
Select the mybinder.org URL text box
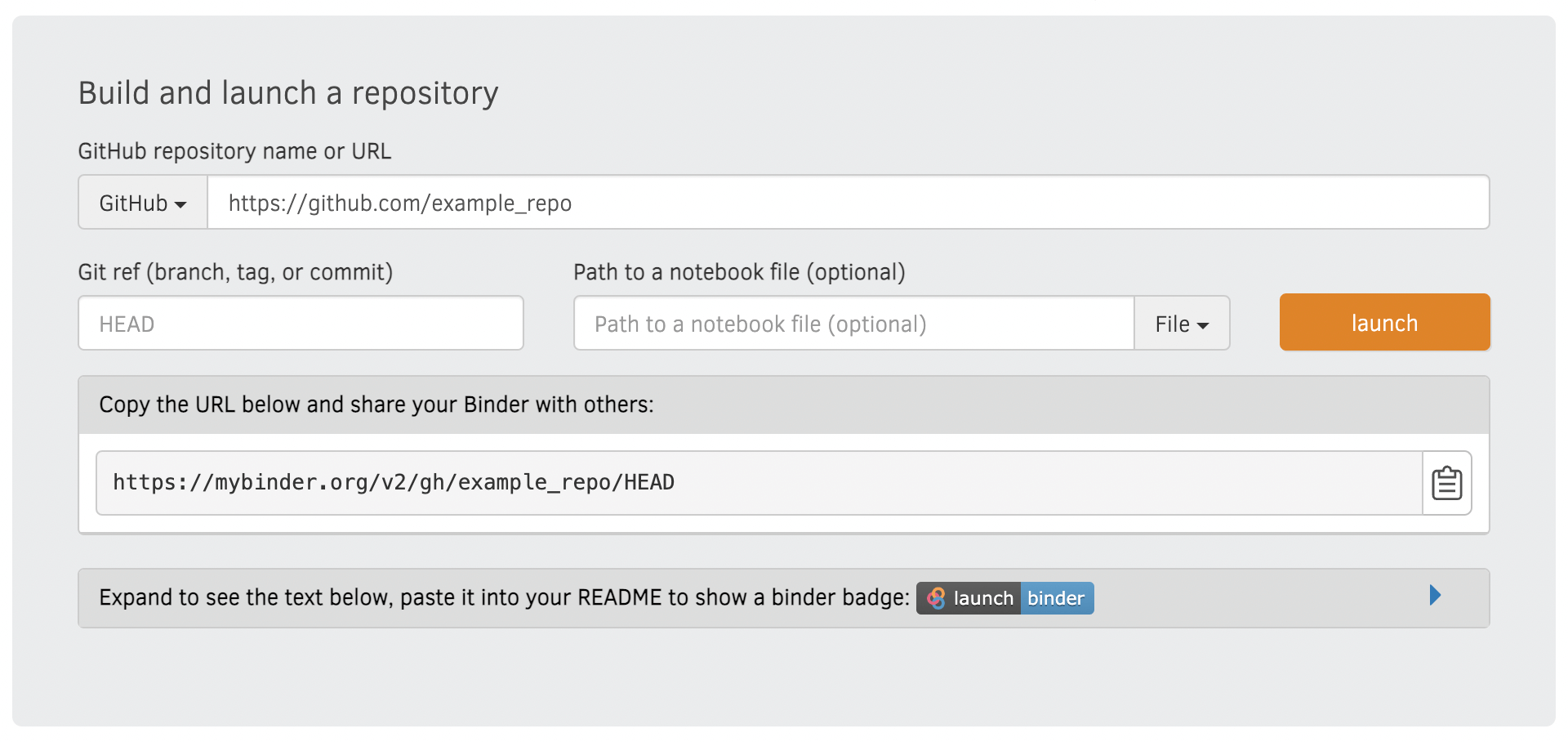(759, 483)
